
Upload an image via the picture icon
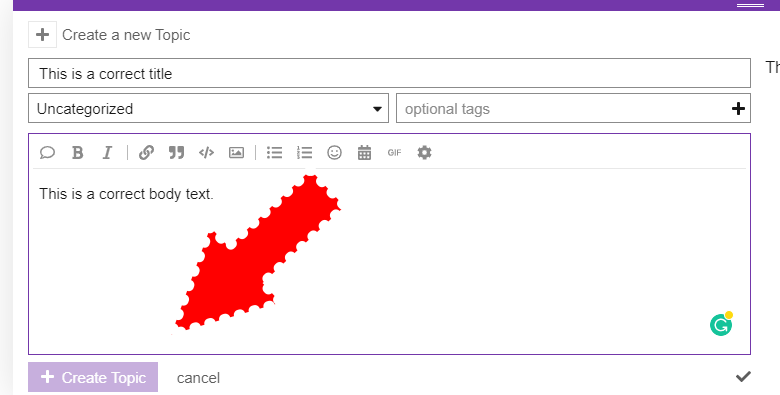tap(236, 152)
